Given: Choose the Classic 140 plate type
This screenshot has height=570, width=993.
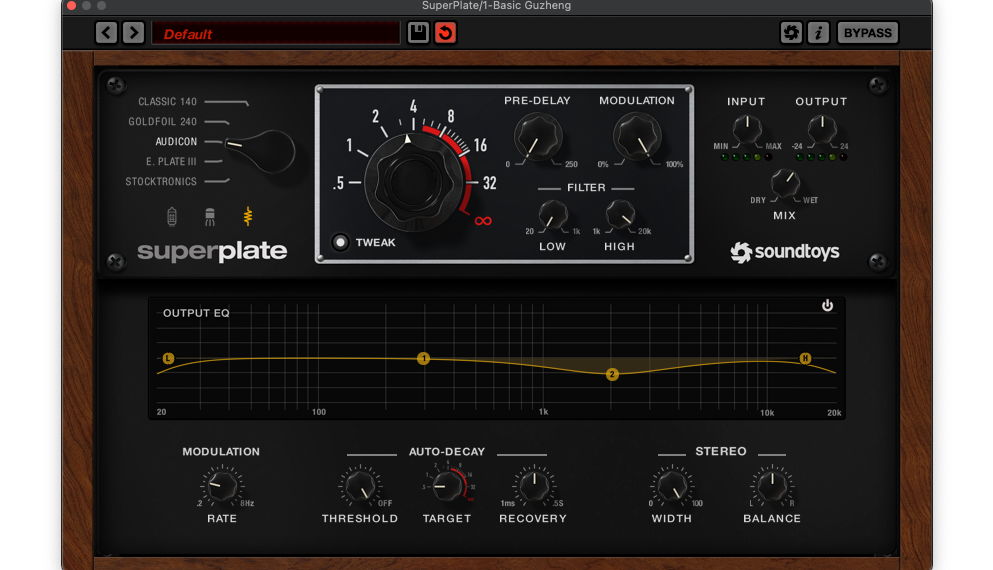Looking at the screenshot, I should (167, 102).
